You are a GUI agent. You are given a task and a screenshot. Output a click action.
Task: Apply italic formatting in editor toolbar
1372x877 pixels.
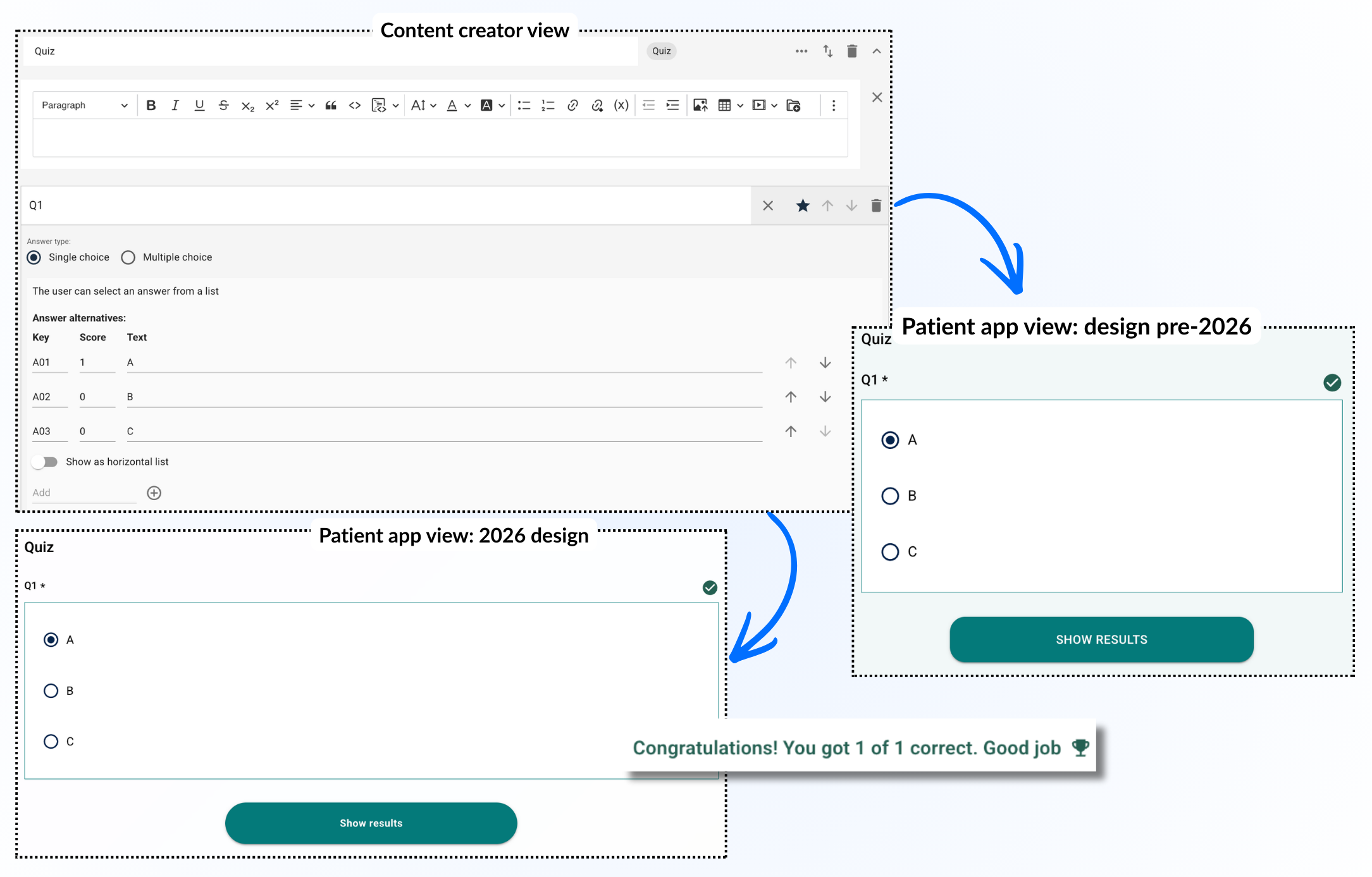(x=175, y=106)
